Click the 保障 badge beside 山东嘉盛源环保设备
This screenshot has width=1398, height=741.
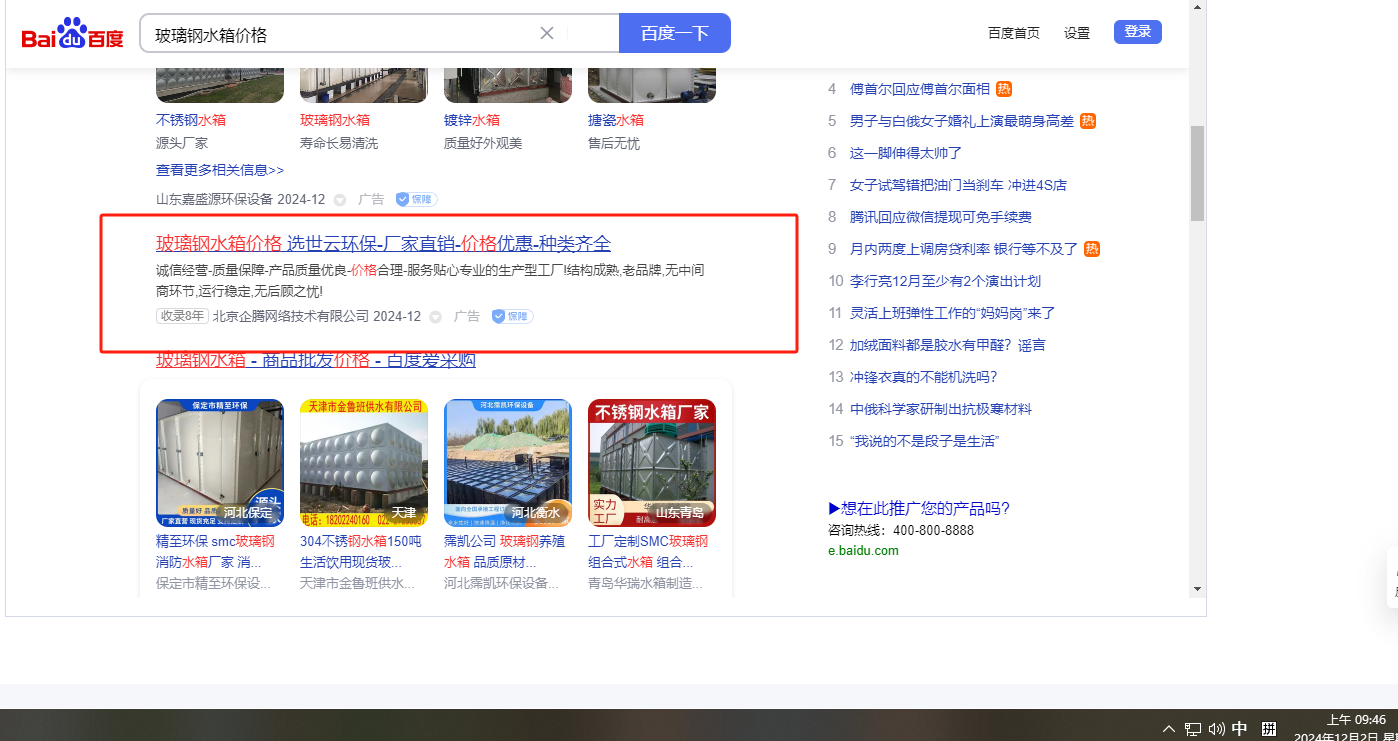[x=416, y=199]
